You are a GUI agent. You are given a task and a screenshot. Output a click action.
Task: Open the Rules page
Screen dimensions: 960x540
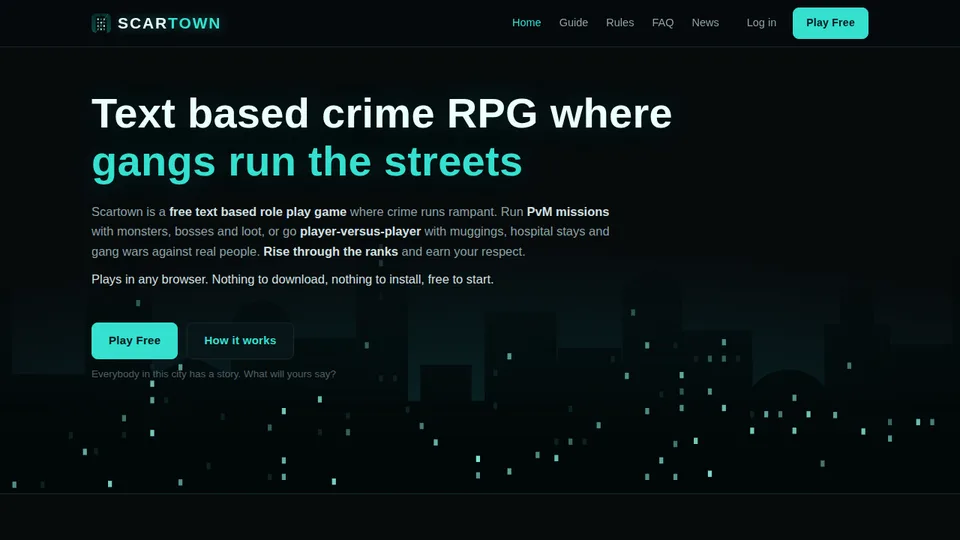click(620, 23)
